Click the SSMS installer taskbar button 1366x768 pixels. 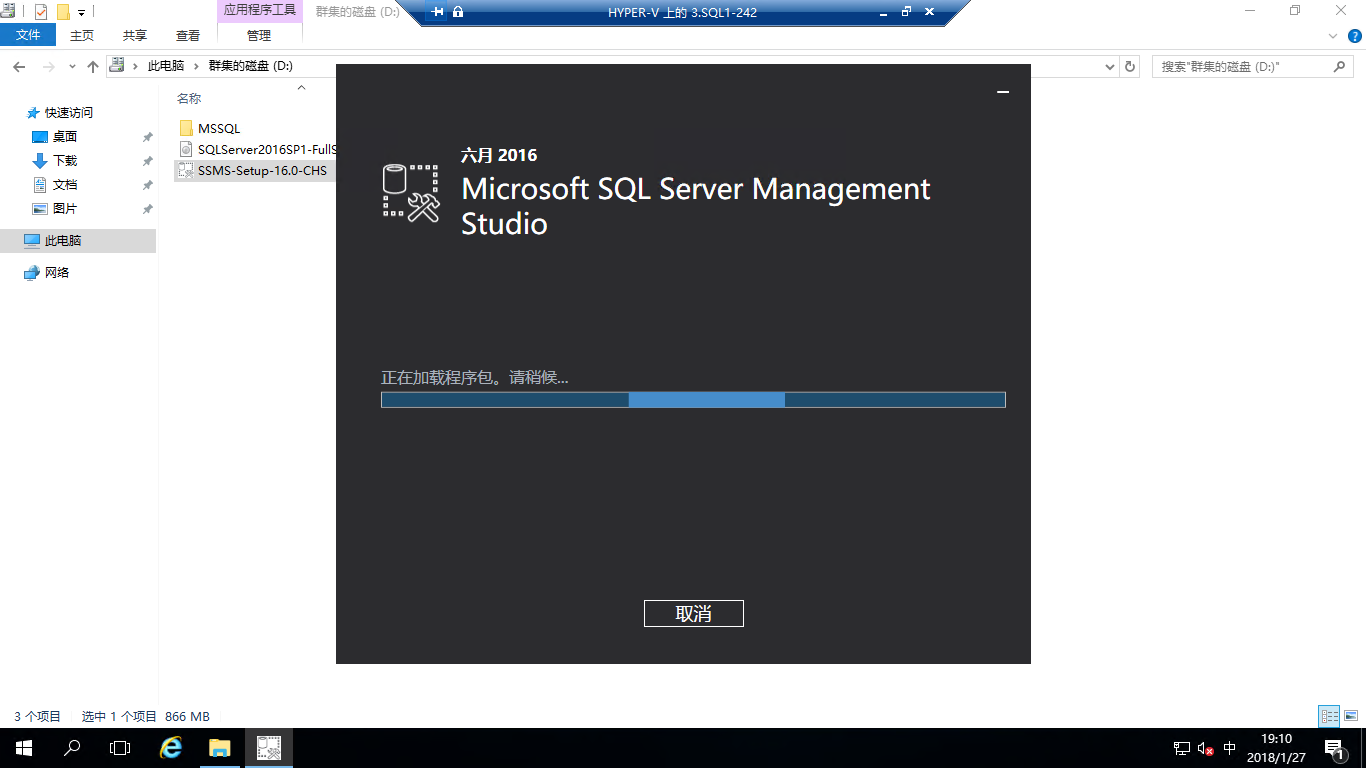(x=269, y=748)
